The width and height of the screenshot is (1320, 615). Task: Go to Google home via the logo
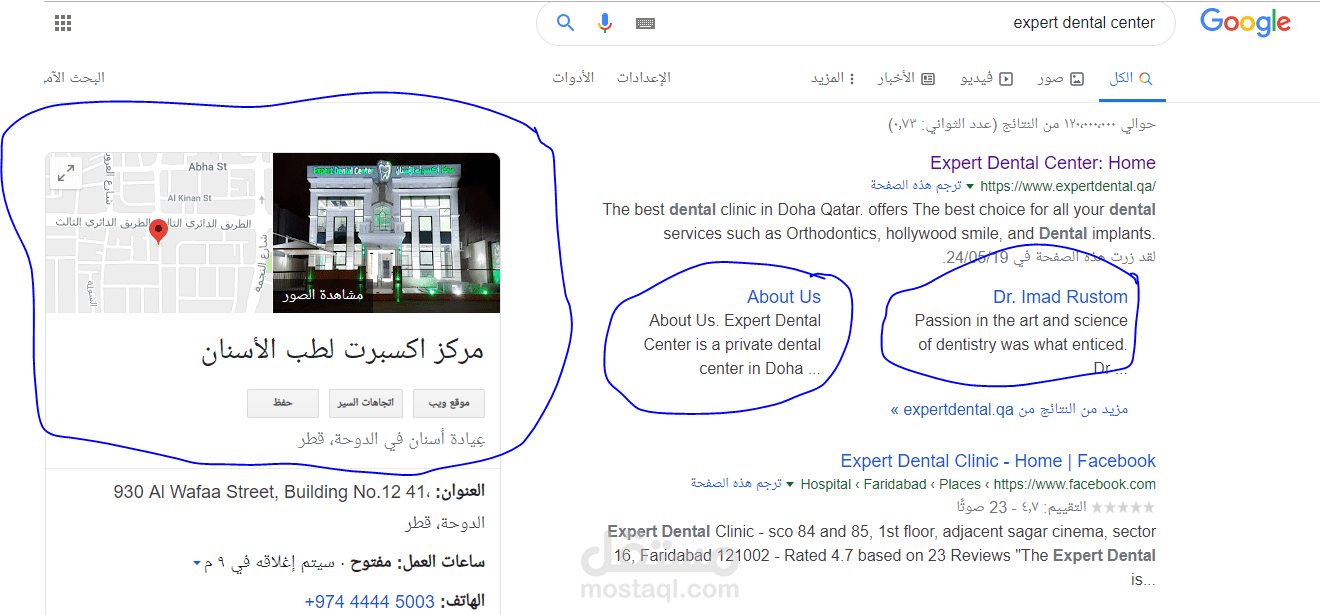tap(1245, 23)
